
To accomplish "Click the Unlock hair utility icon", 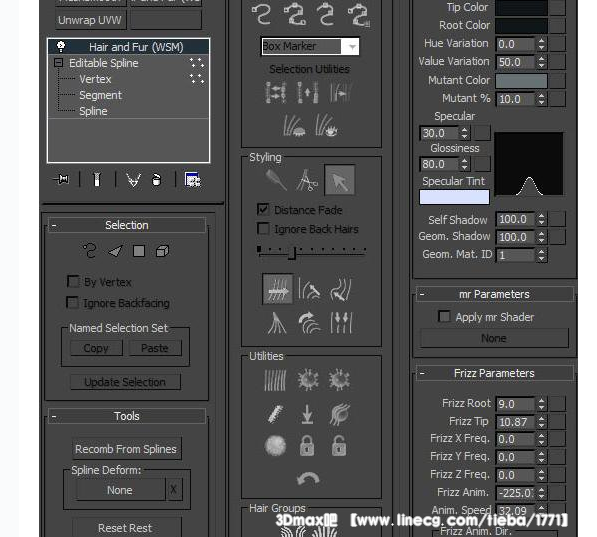I will pyautogui.click(x=339, y=446).
